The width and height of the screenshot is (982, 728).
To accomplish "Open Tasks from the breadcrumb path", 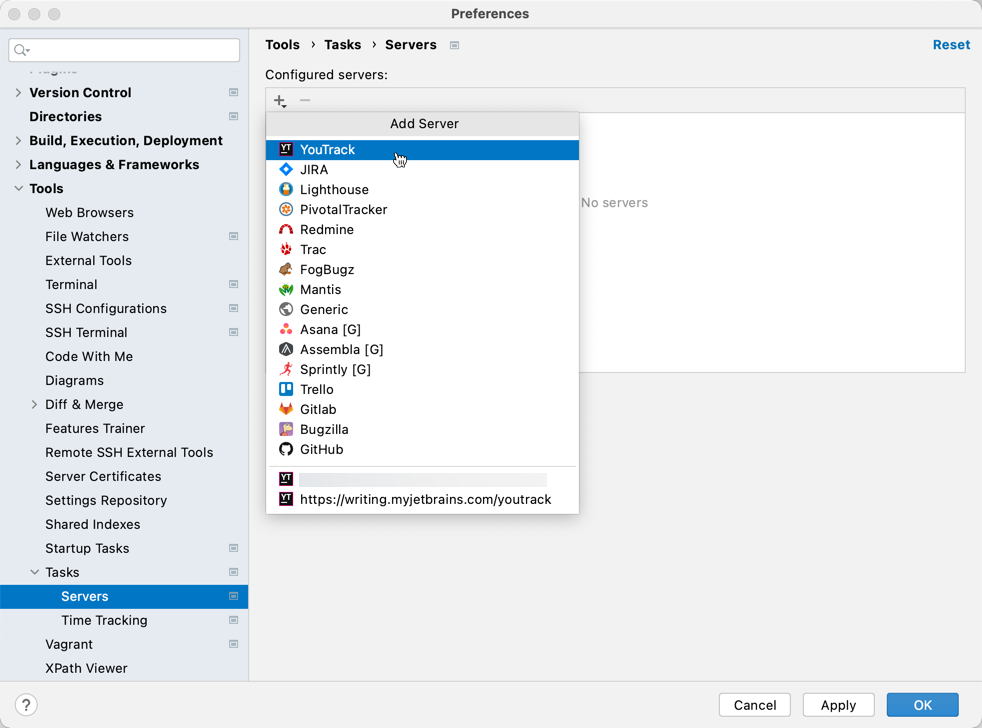I will pyautogui.click(x=343, y=44).
